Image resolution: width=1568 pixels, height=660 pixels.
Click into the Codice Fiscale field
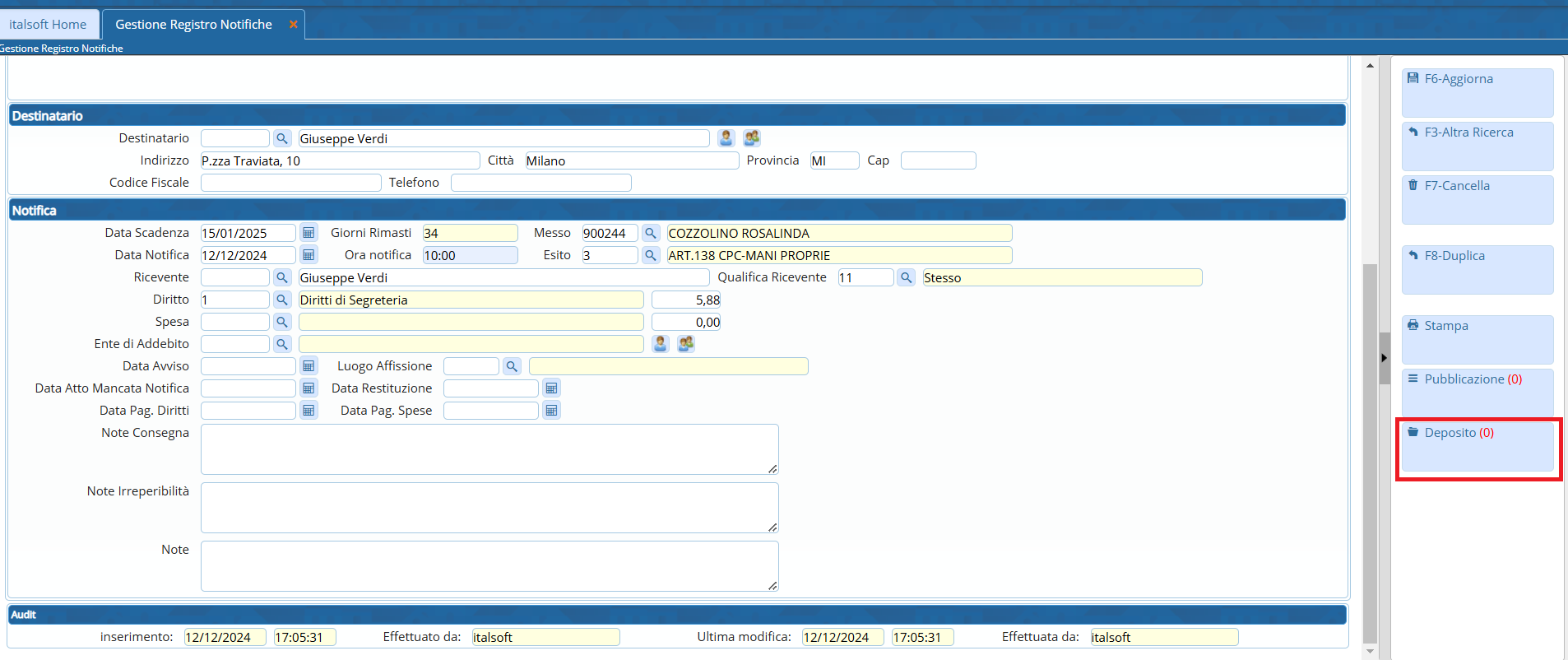point(290,183)
